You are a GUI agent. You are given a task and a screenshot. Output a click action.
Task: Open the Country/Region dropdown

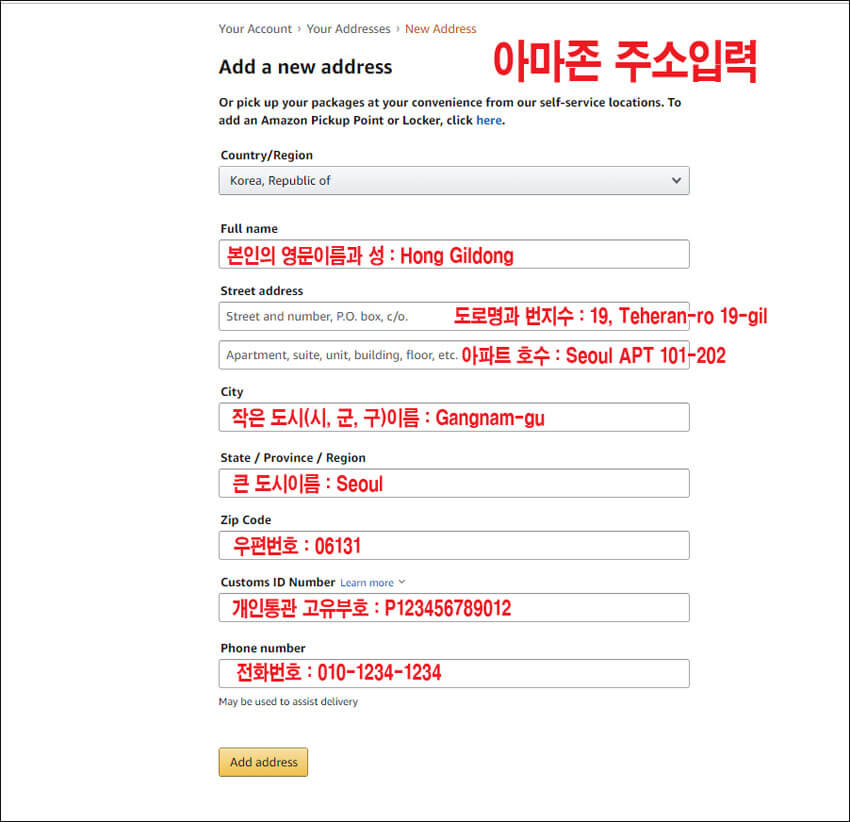[454, 181]
